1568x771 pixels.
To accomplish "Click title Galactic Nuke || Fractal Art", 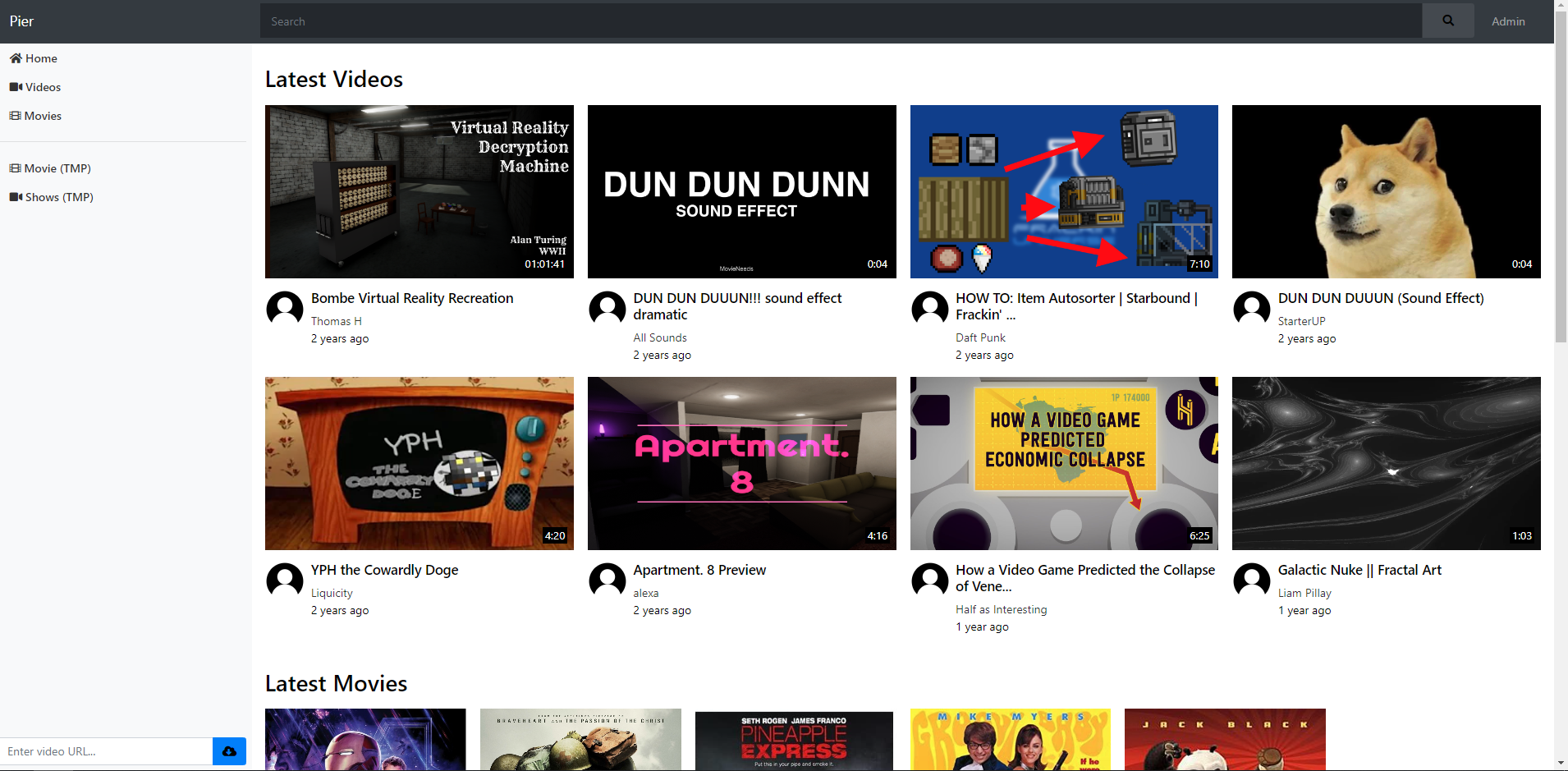I will tap(1359, 570).
